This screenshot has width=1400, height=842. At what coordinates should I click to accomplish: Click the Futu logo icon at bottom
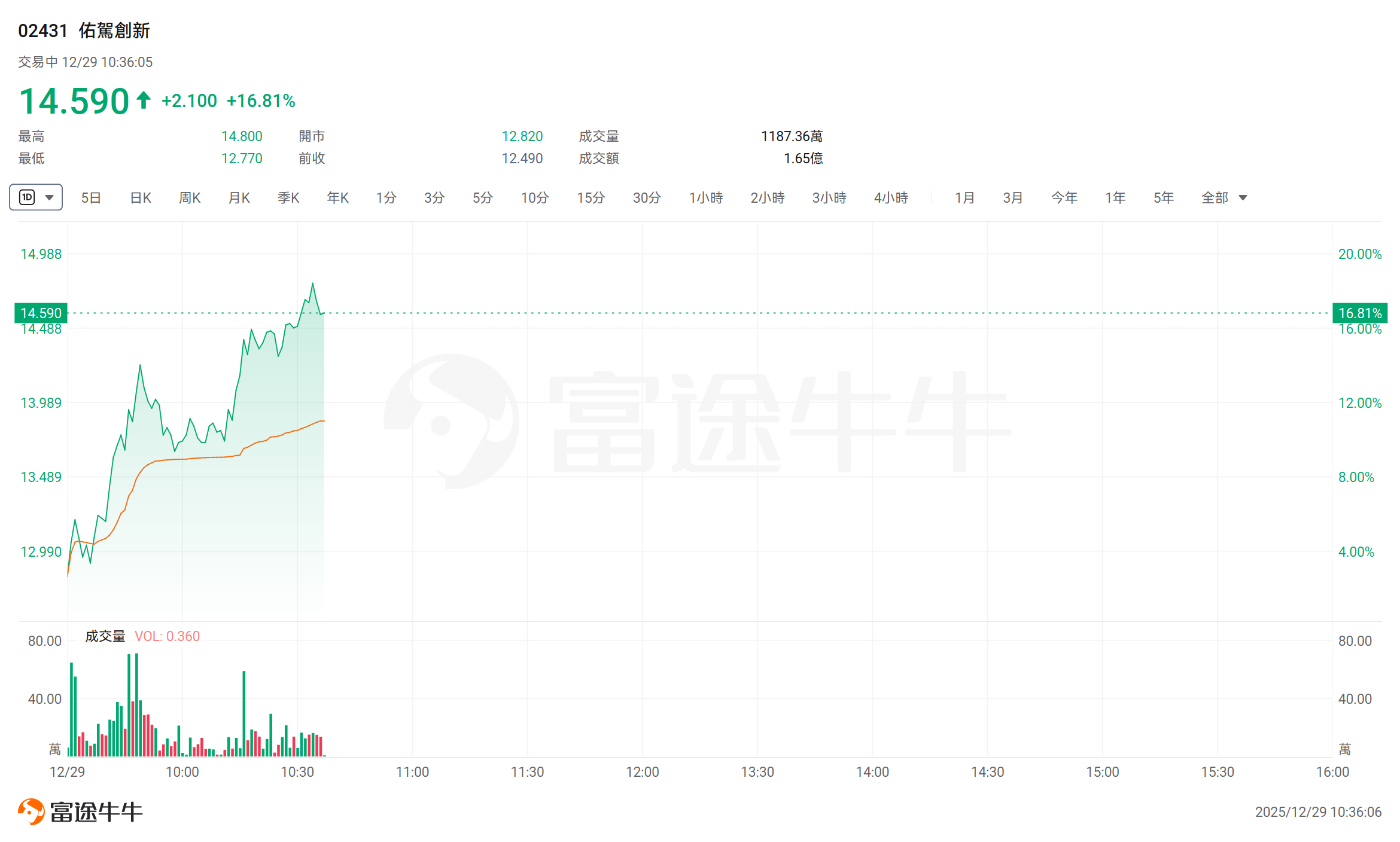click(31, 812)
